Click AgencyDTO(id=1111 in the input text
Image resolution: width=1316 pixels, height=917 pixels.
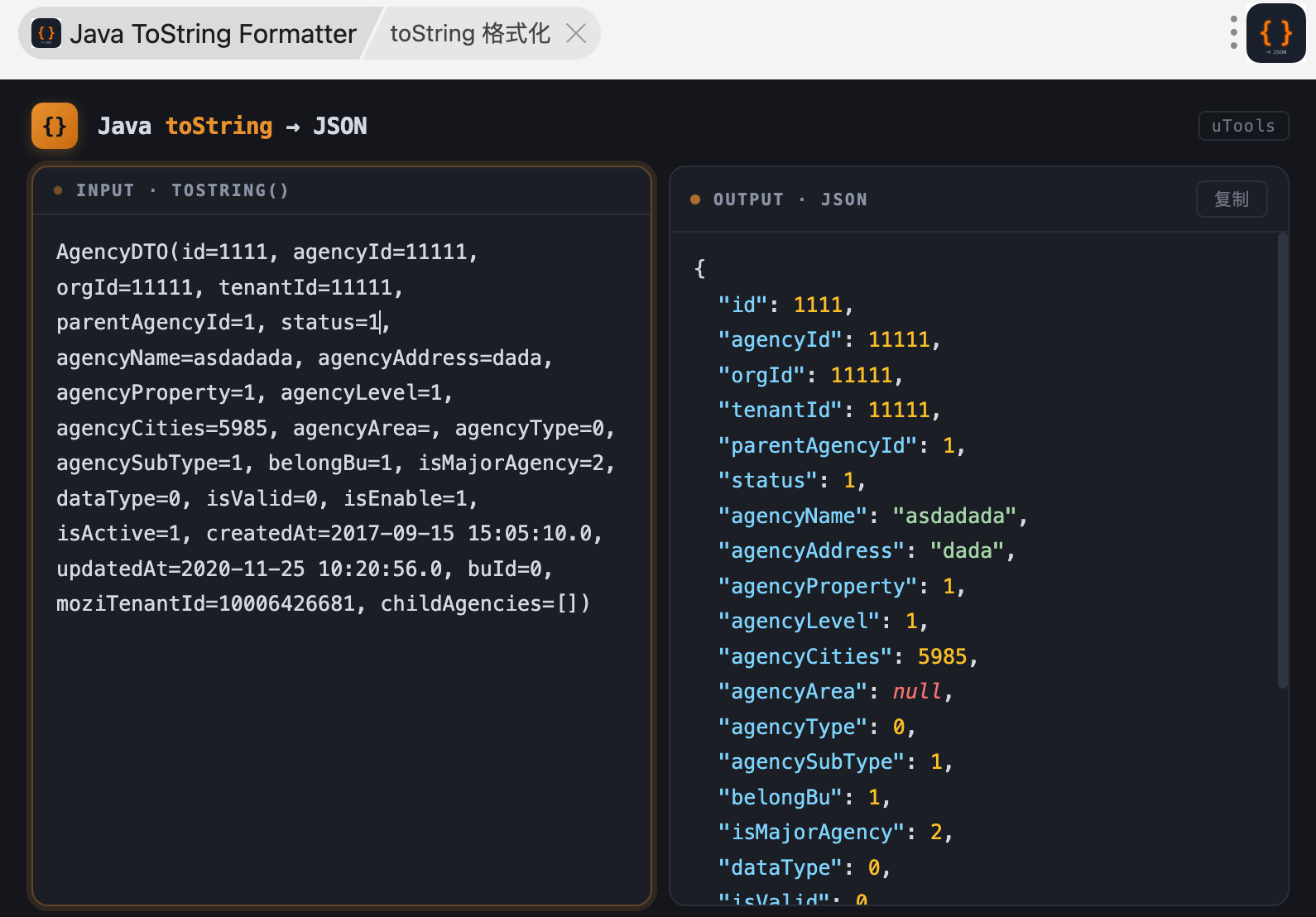162,252
